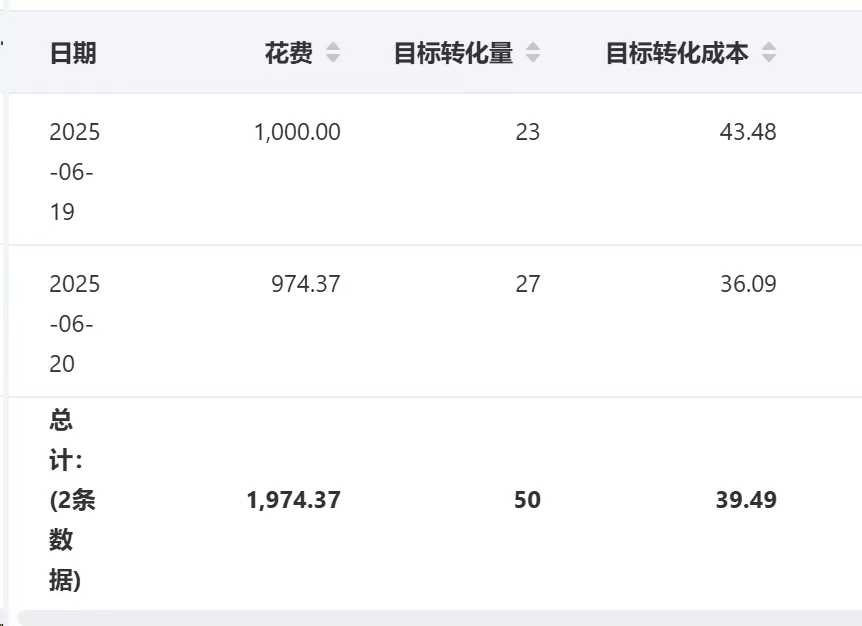This screenshot has width=862, height=626.
Task: Select the 2025-06-20 date cell
Action: pyautogui.click(x=75, y=324)
